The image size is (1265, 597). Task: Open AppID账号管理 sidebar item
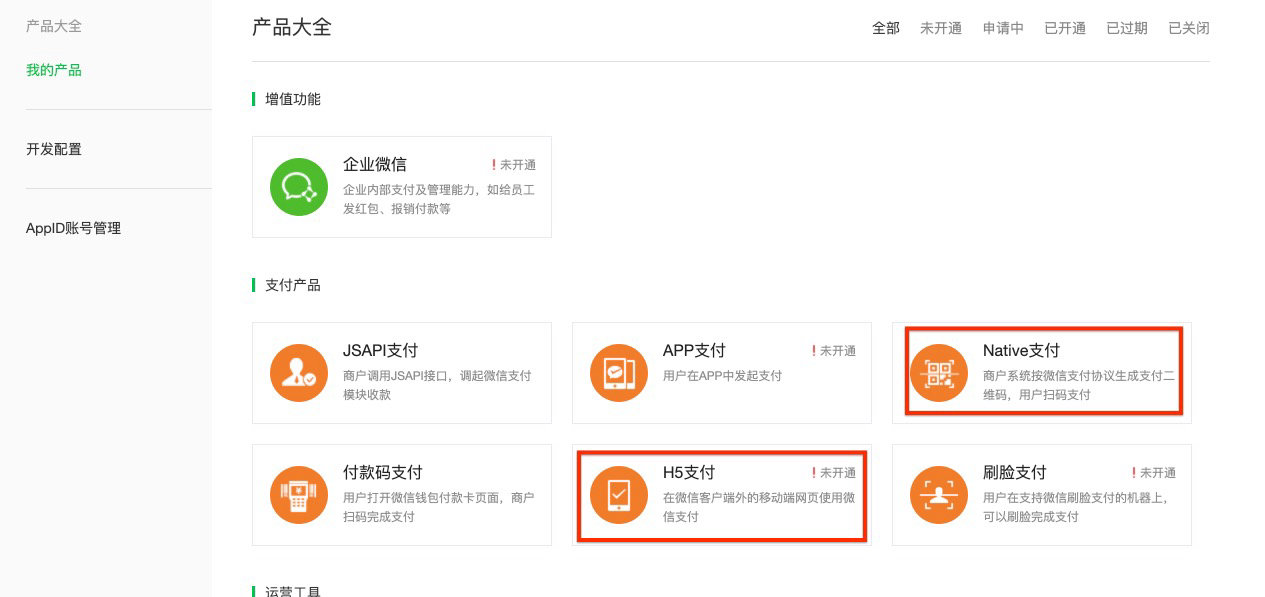click(x=73, y=228)
